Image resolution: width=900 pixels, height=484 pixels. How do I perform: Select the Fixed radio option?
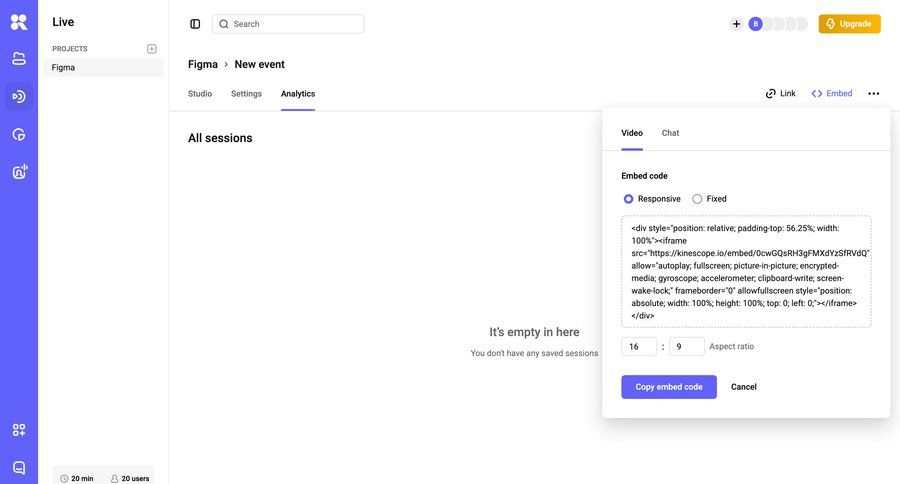point(697,199)
